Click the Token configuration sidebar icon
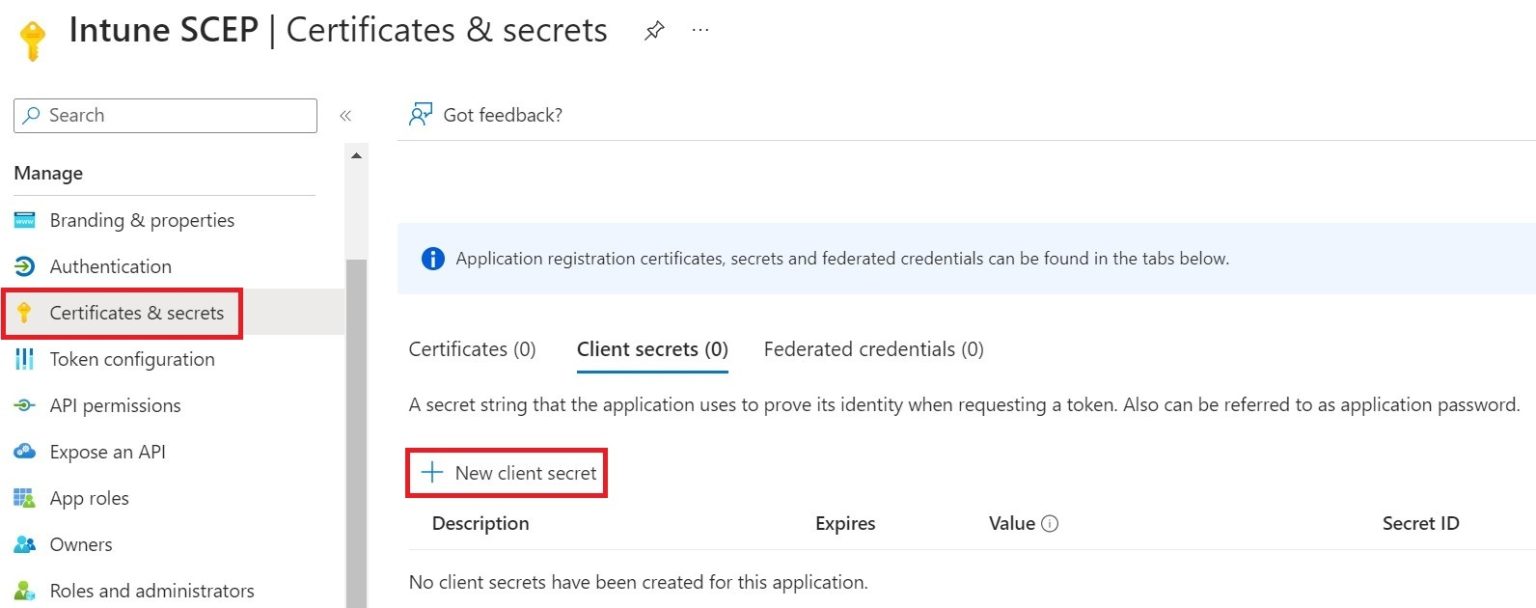 27,359
